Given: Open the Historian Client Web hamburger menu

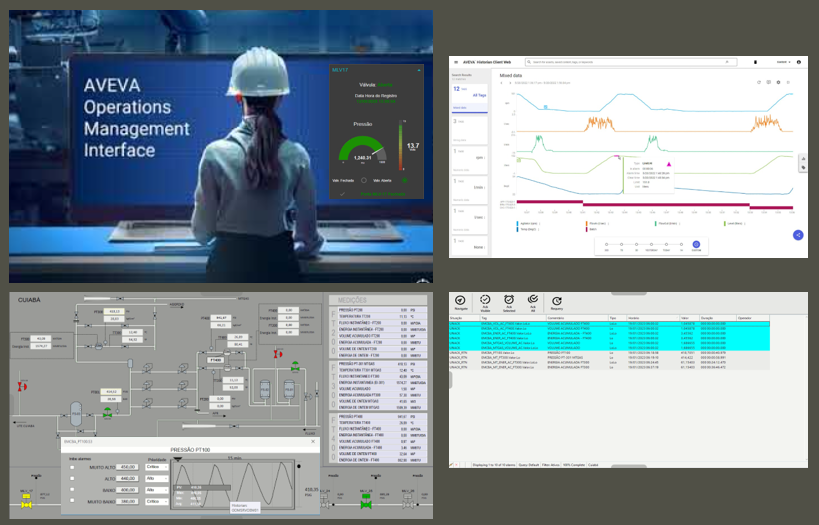Looking at the screenshot, I should click(456, 62).
